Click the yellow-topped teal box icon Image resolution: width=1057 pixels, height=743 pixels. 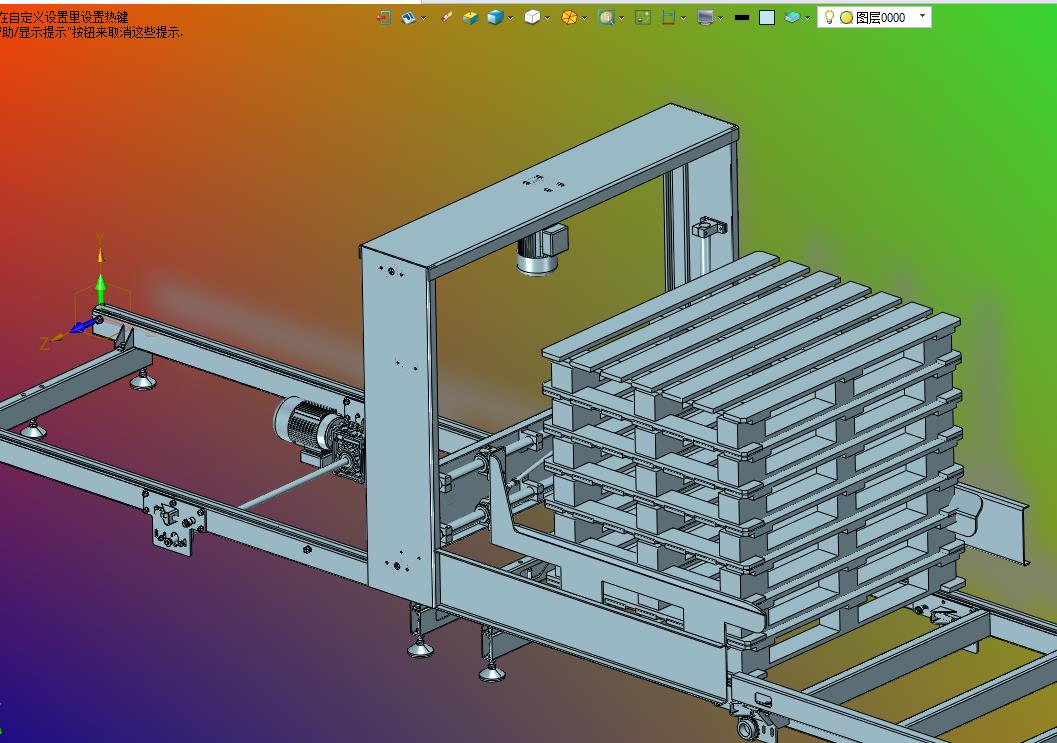click(x=471, y=18)
